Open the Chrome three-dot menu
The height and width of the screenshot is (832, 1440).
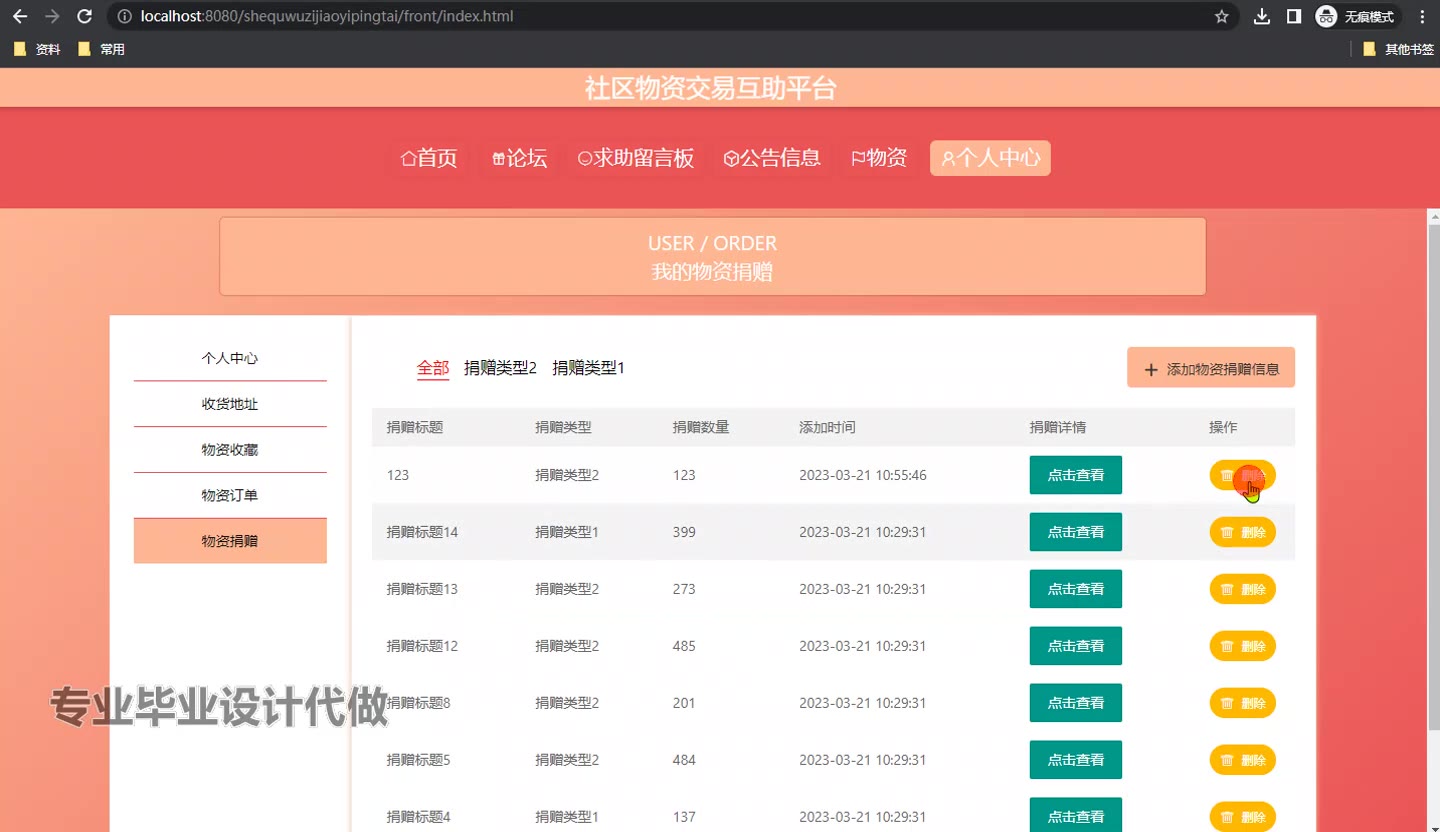point(1422,16)
